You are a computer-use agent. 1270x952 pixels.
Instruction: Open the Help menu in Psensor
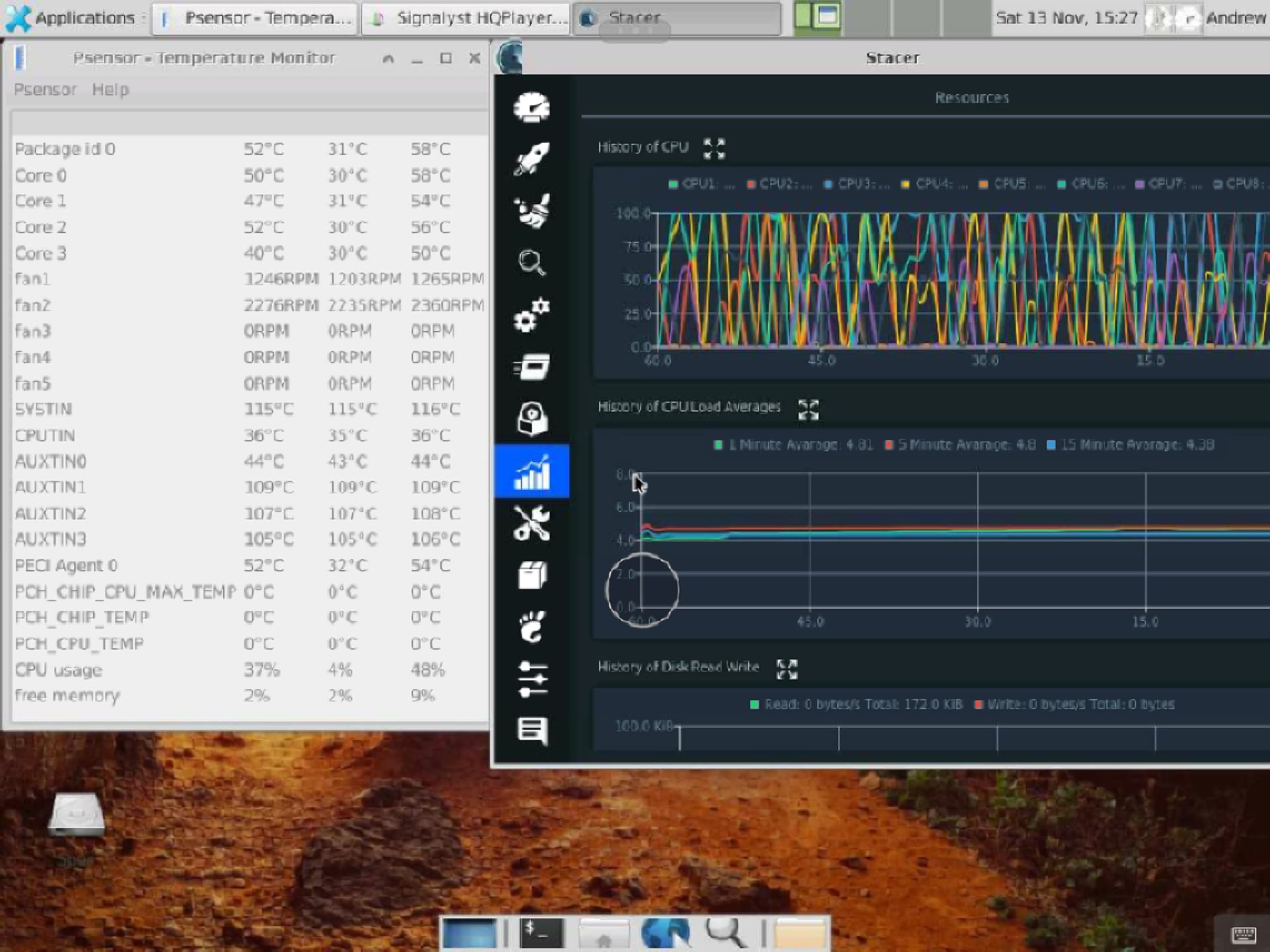pos(110,89)
